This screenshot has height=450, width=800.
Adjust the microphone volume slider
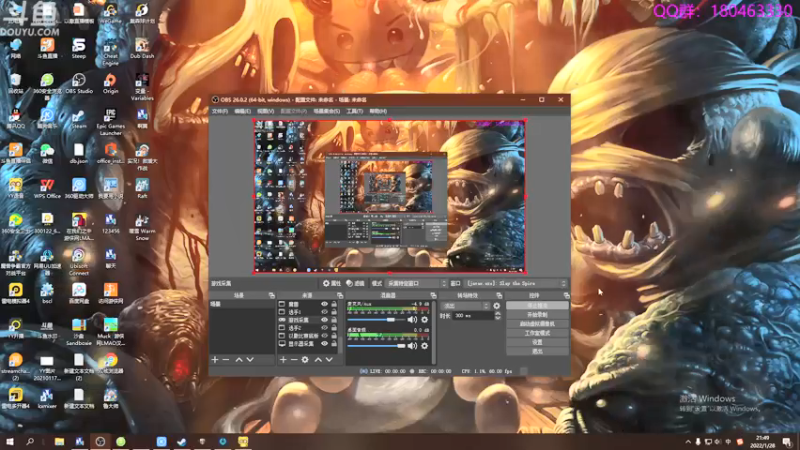(376, 320)
